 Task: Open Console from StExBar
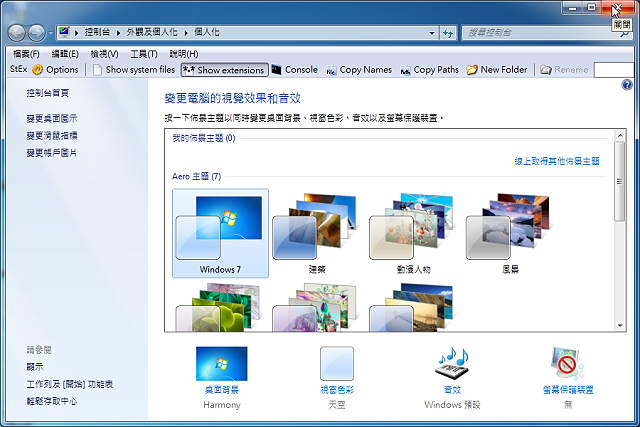click(295, 70)
